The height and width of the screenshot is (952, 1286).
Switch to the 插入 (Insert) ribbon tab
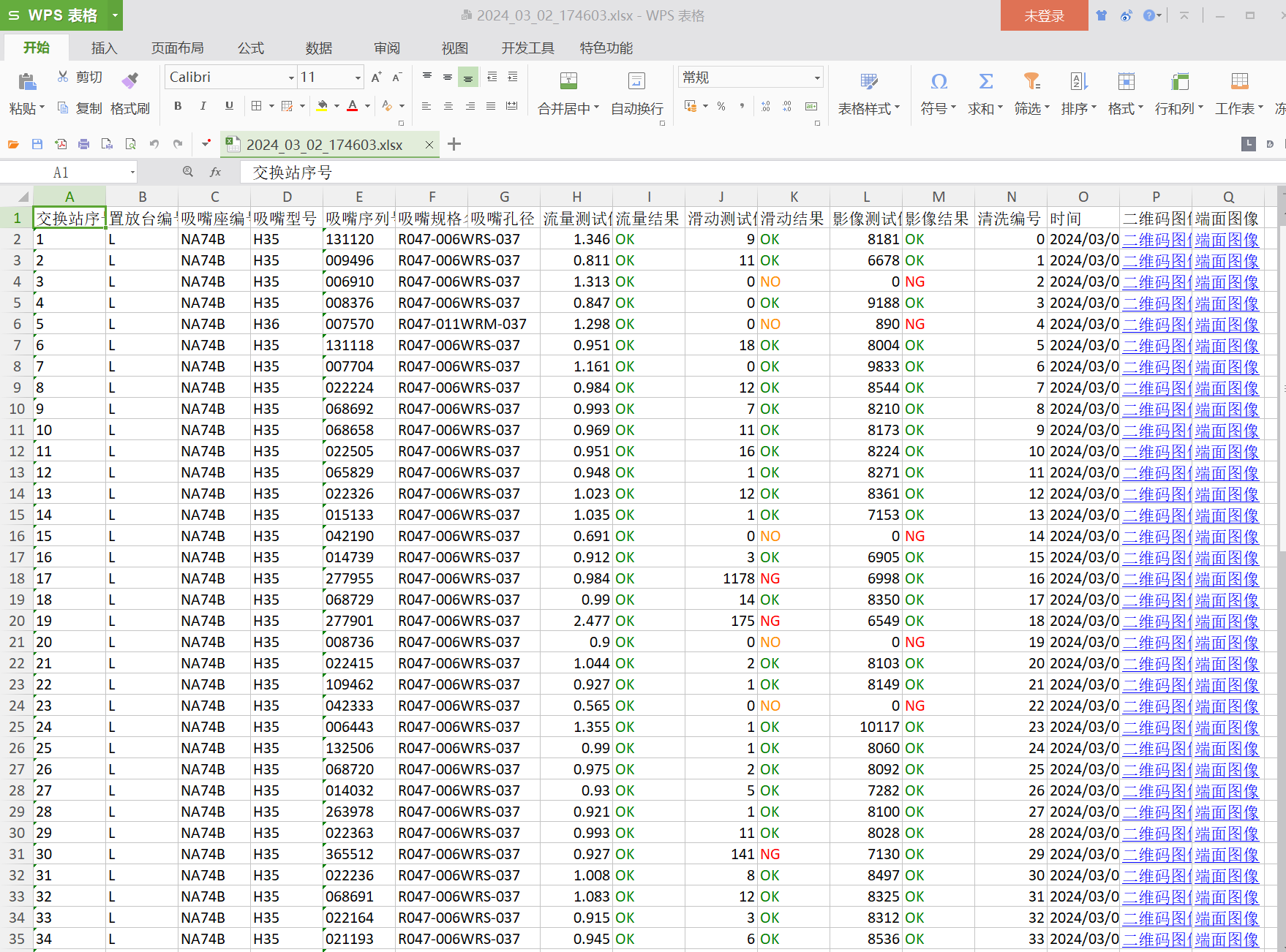104,48
